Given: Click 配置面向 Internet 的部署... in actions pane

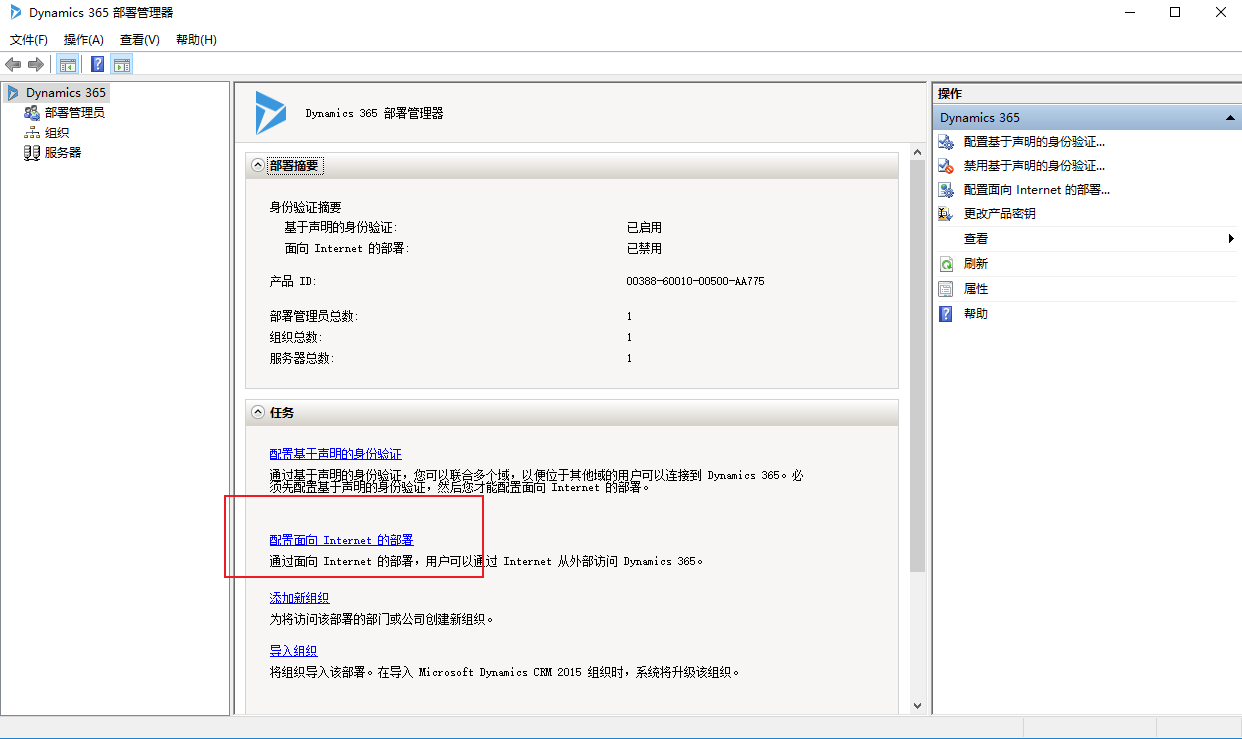Looking at the screenshot, I should 1037,190.
